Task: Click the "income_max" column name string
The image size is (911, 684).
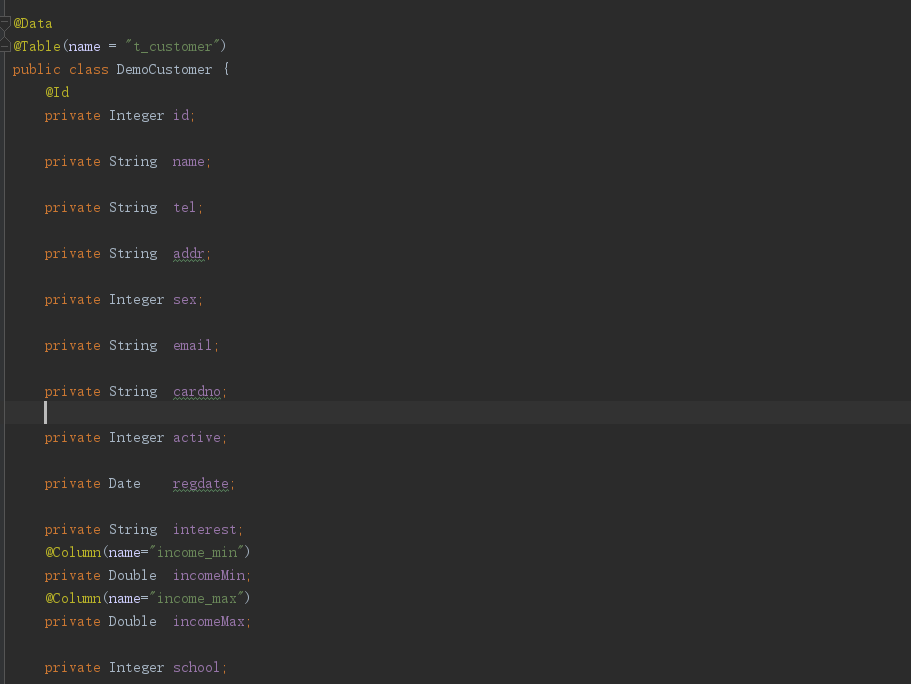Action: coord(201,599)
